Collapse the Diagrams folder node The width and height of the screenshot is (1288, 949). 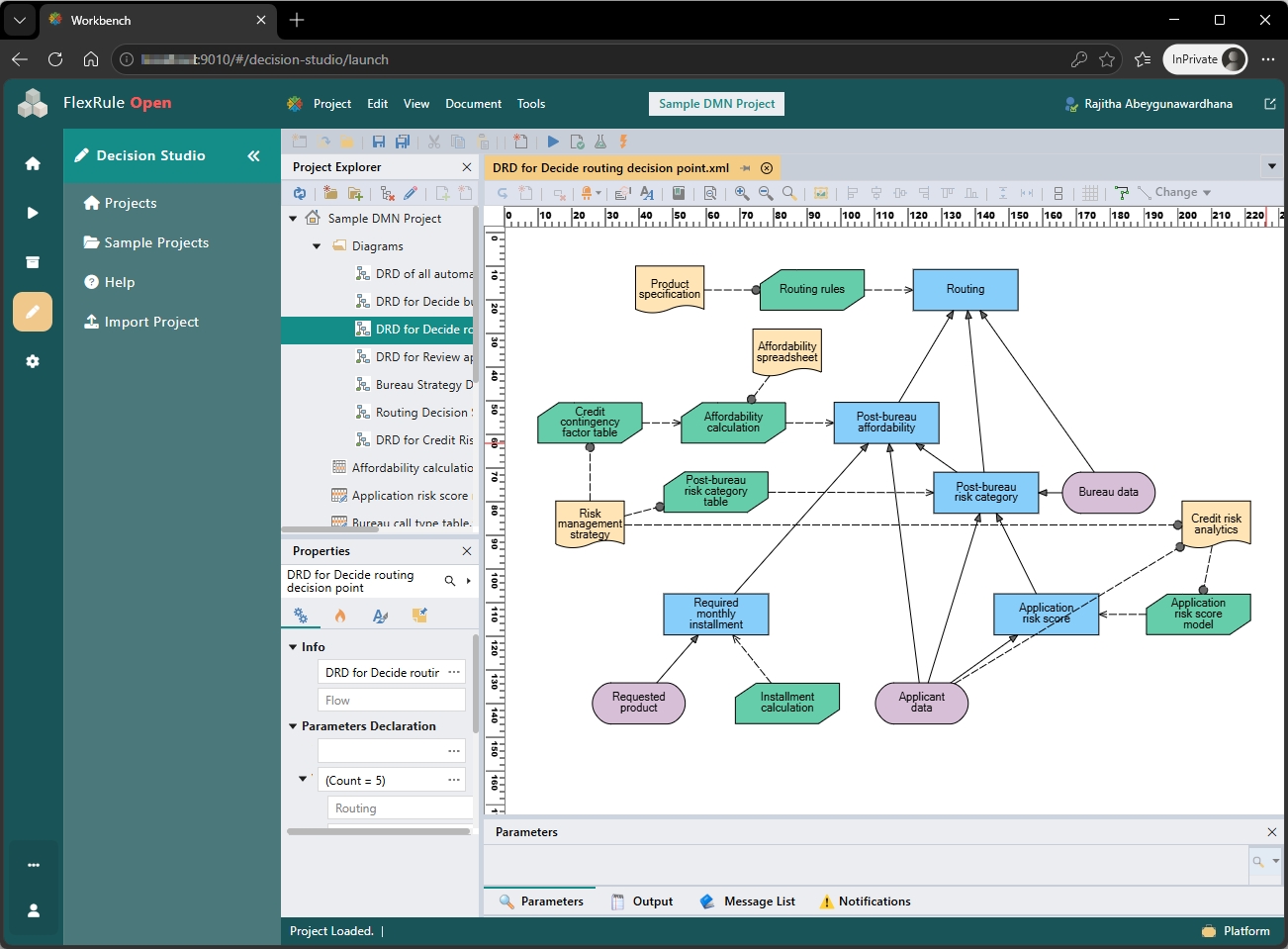pos(317,246)
